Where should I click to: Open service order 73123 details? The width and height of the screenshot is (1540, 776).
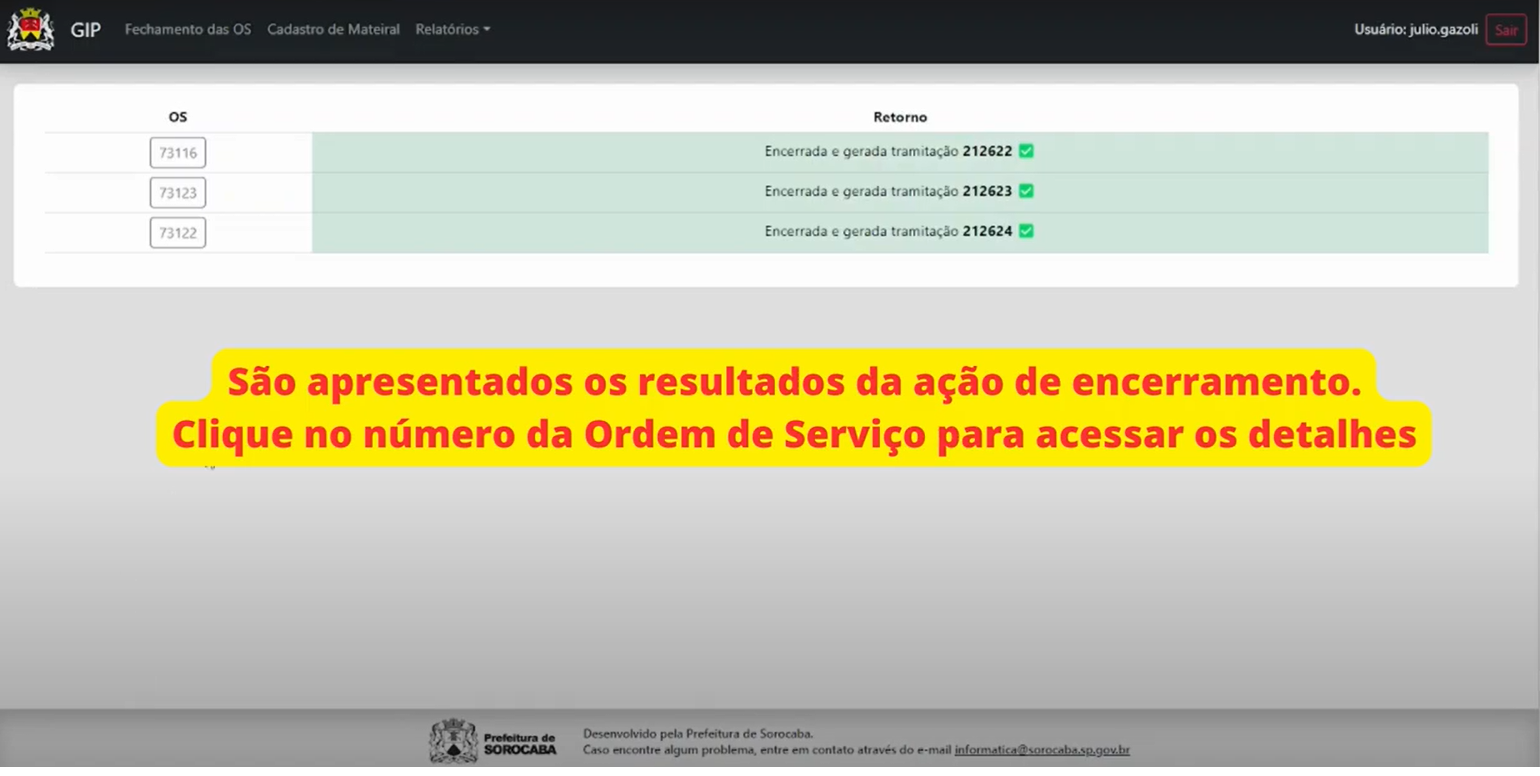[178, 193]
